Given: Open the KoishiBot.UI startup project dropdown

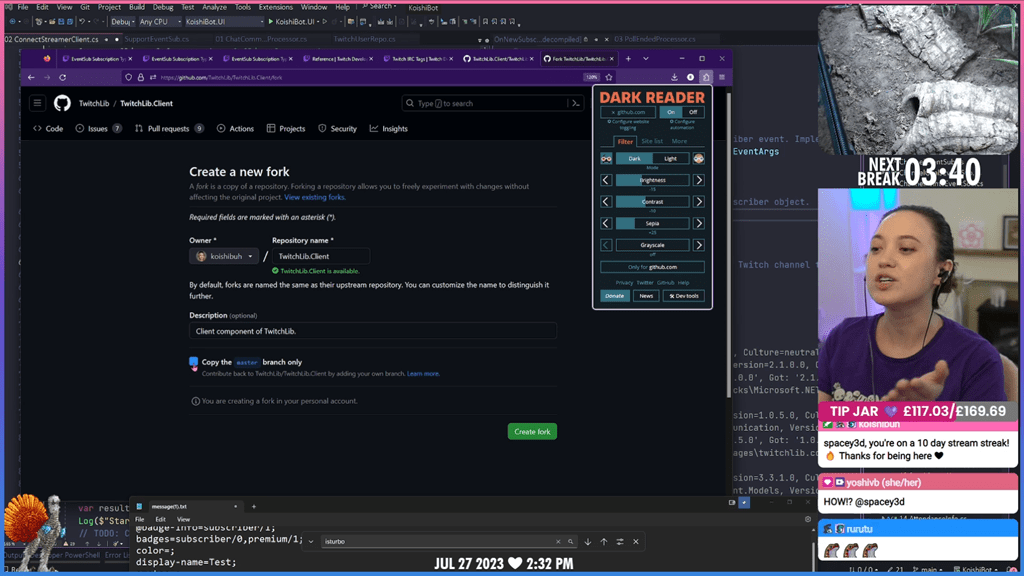Looking at the screenshot, I should [224, 22].
